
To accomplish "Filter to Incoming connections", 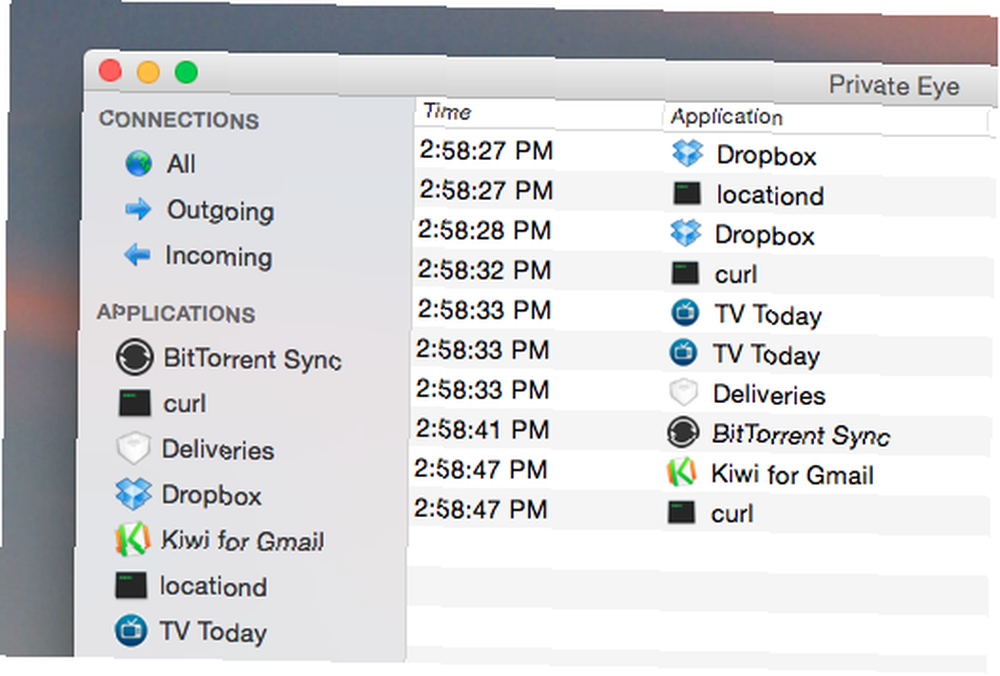I will click(219, 256).
